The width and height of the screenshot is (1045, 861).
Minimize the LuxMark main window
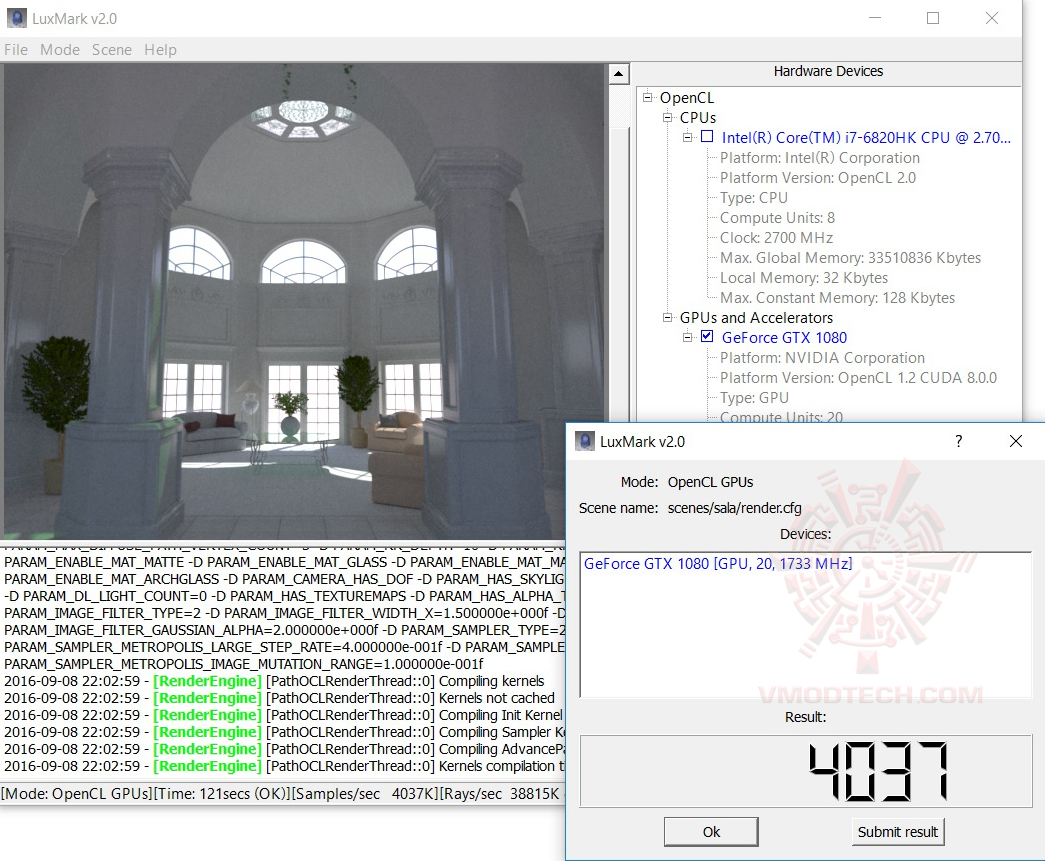tap(875, 18)
